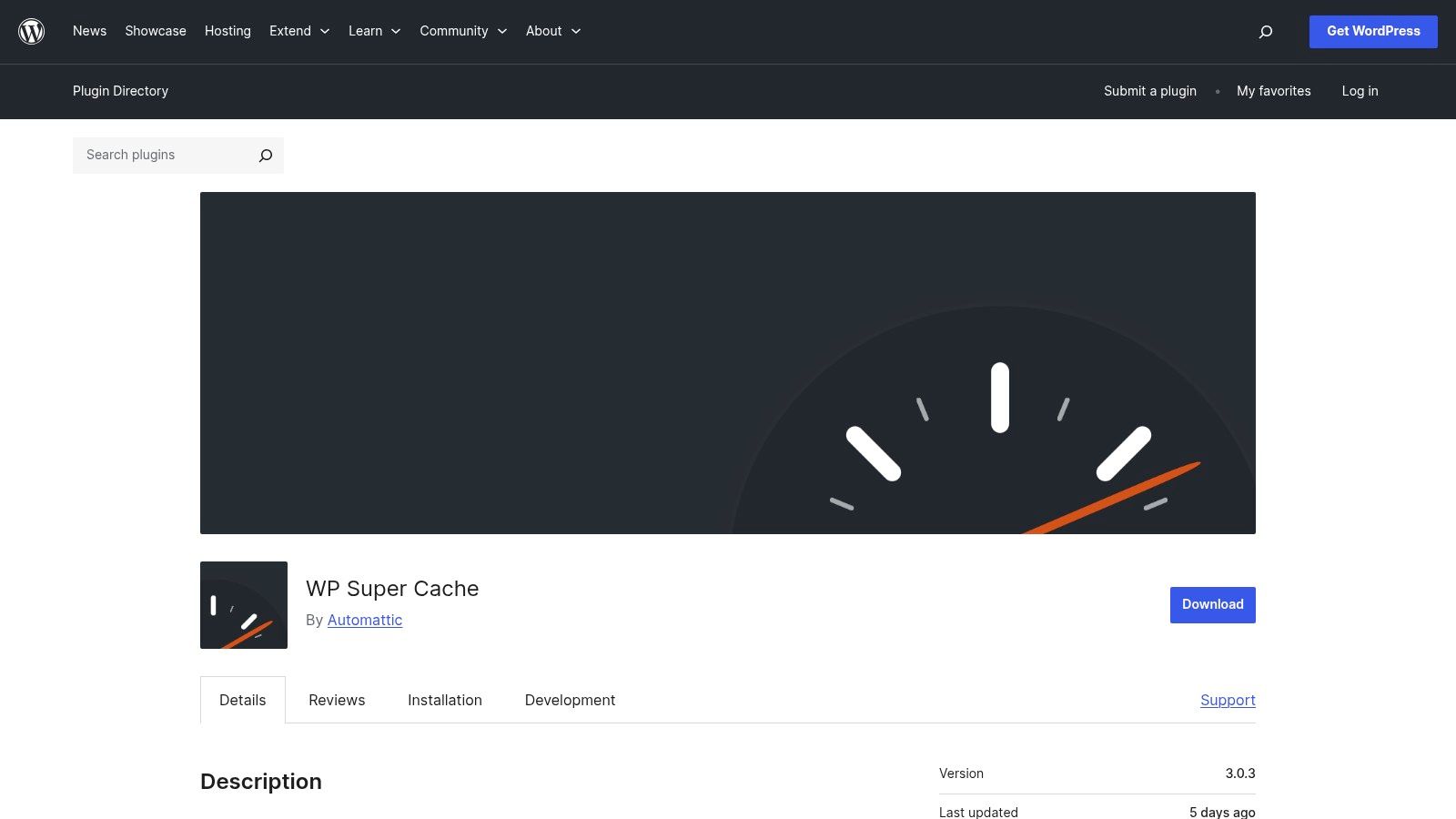
Task: Open Submit a plugin
Action: click(x=1149, y=91)
